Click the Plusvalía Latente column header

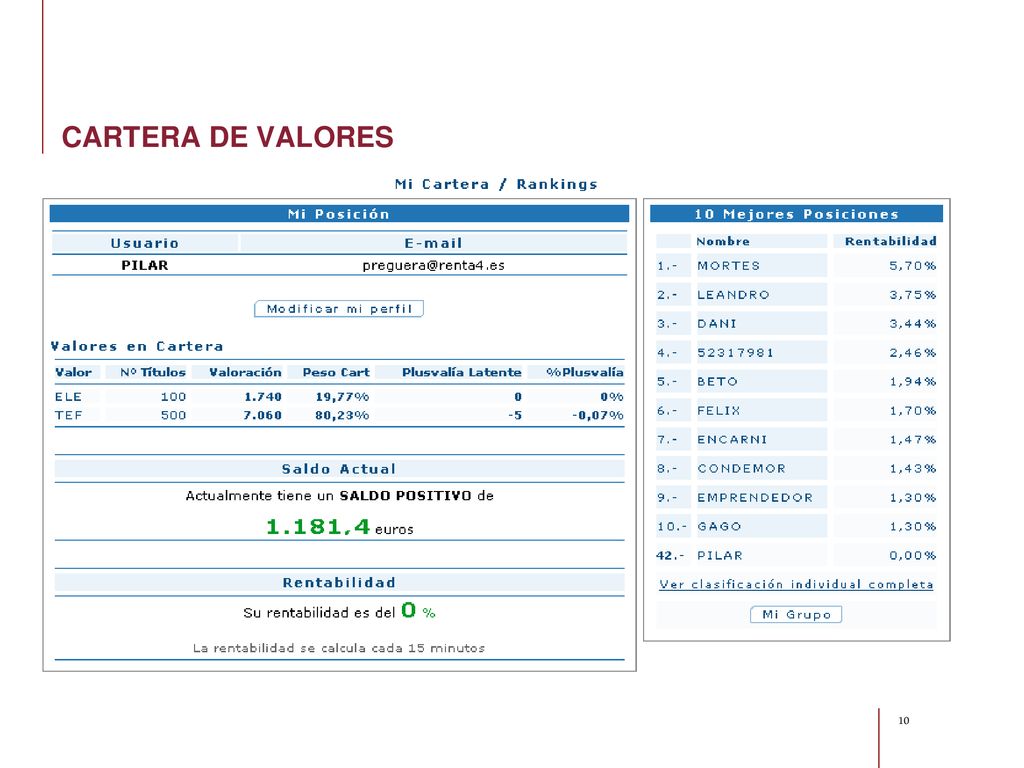[x=461, y=372]
